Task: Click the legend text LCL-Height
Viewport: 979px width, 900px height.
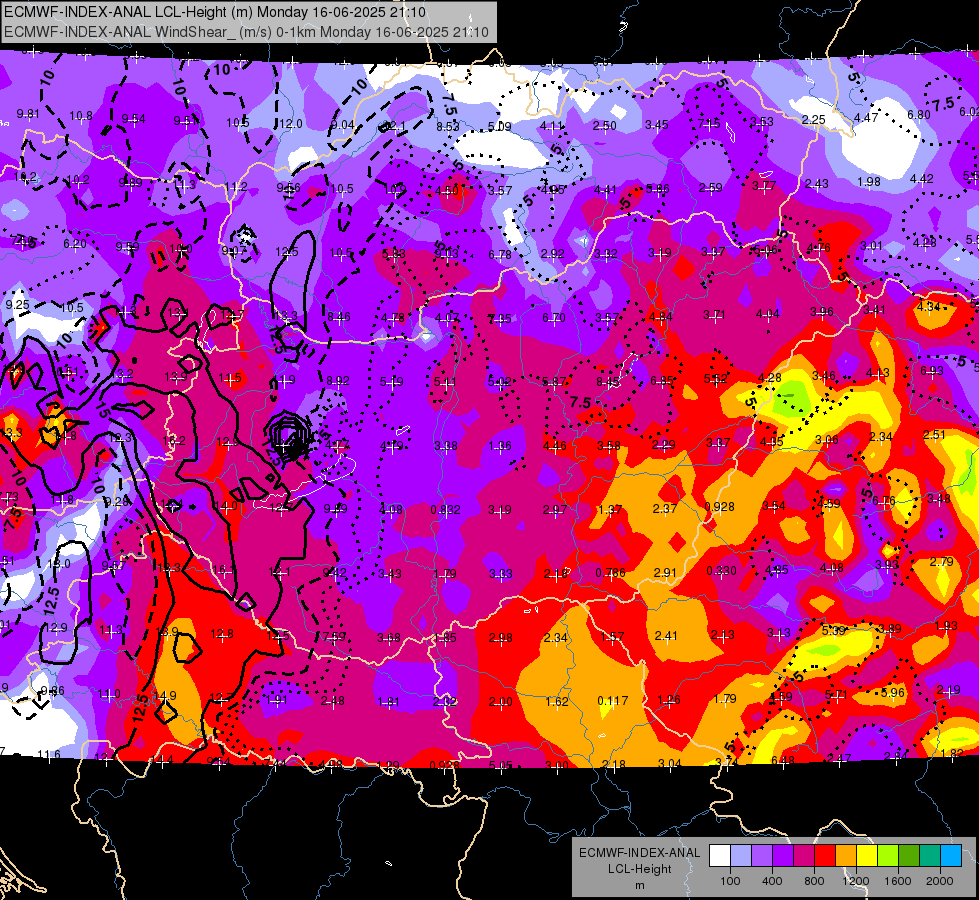Action: pos(639,869)
